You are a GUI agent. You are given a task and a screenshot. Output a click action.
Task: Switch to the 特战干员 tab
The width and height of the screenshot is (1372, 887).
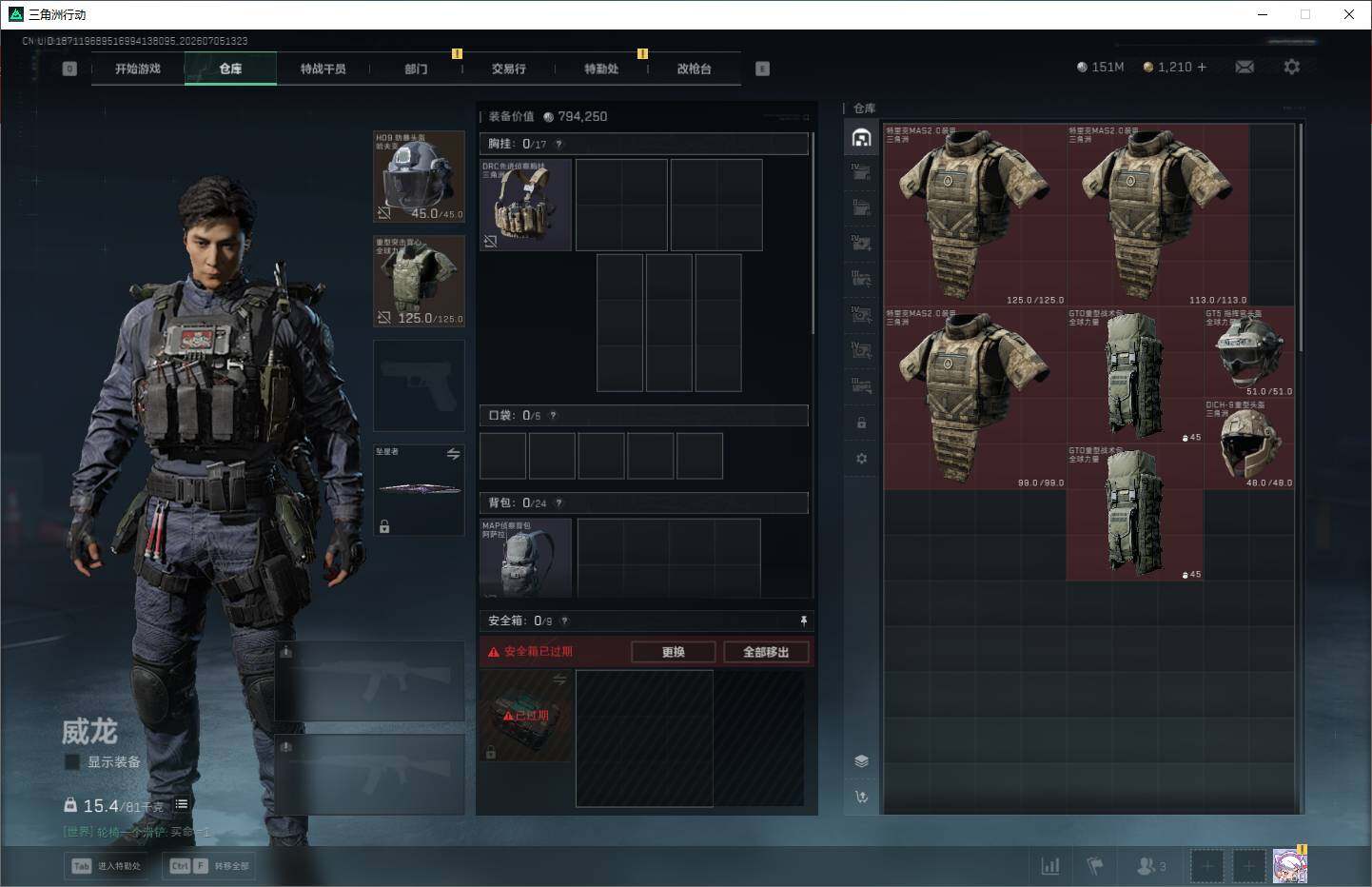(323, 69)
